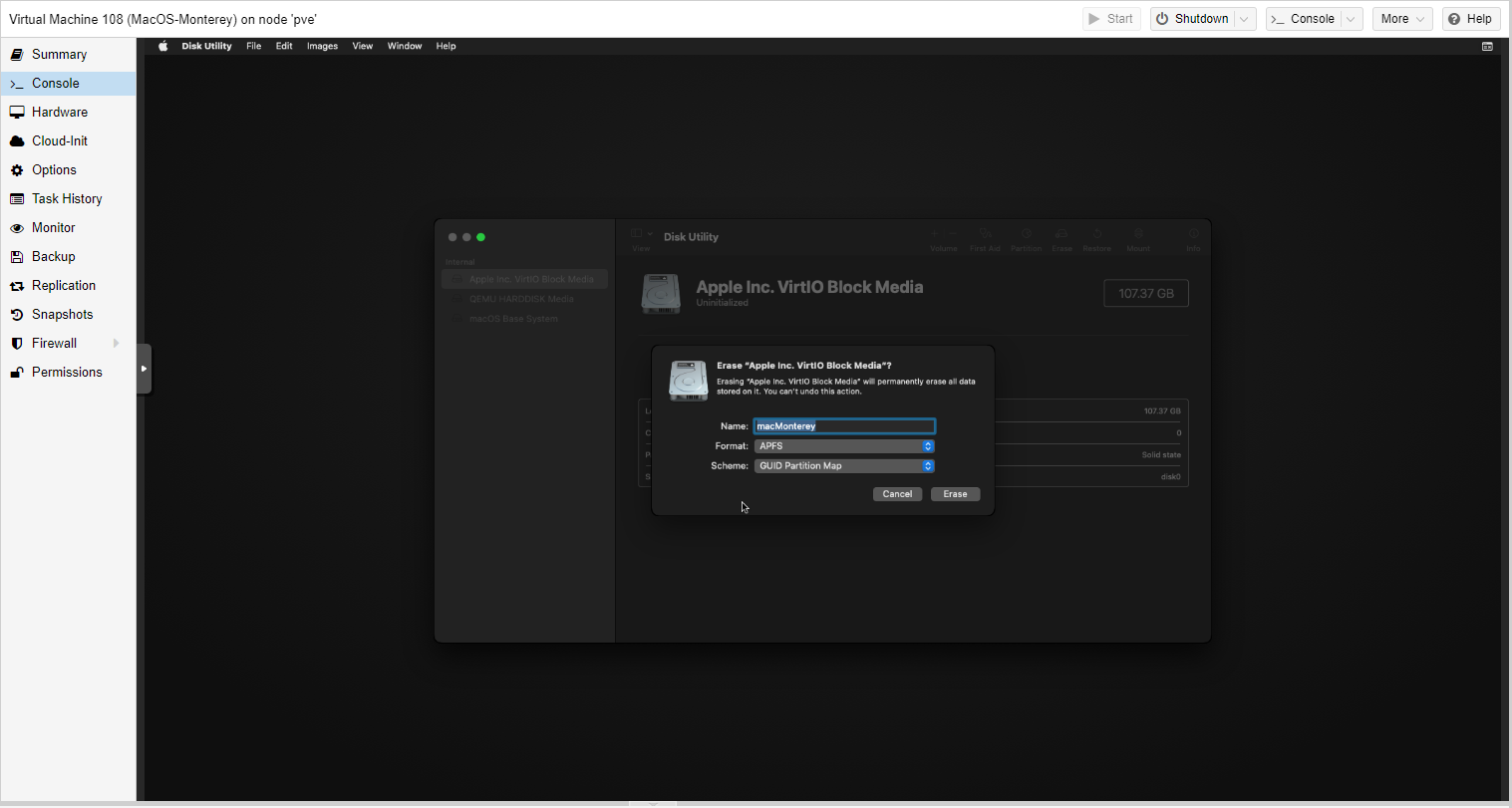Toggle the noVNC side panel handle

point(144,369)
